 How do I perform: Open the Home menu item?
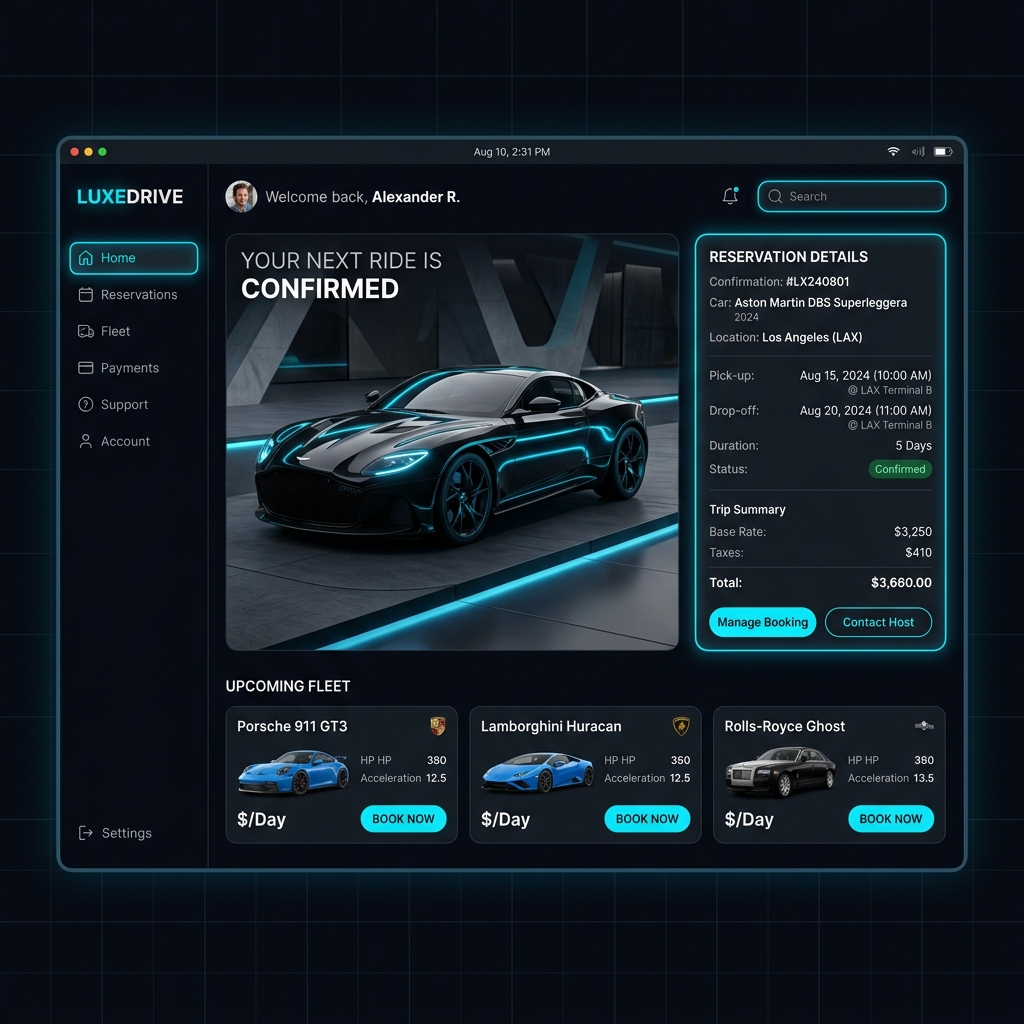134,258
